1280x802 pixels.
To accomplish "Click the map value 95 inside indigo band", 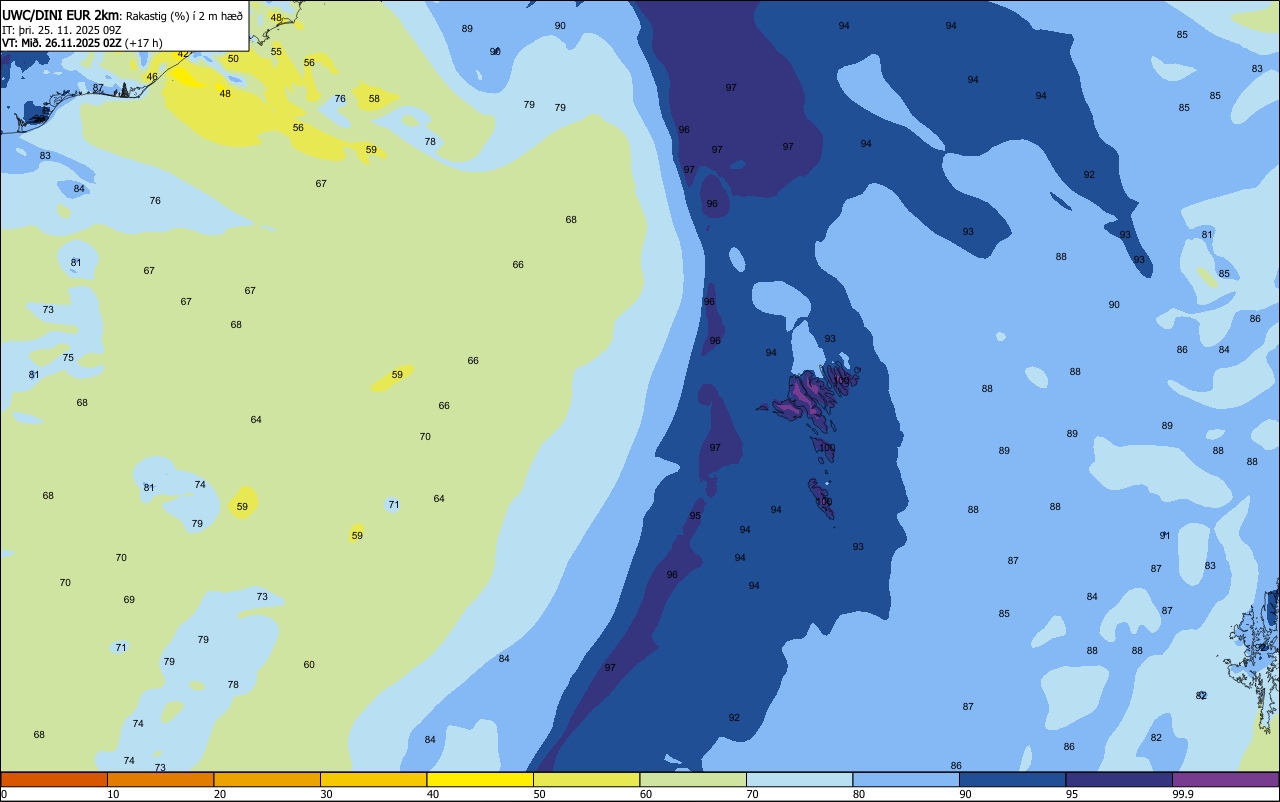I will click(695, 516).
